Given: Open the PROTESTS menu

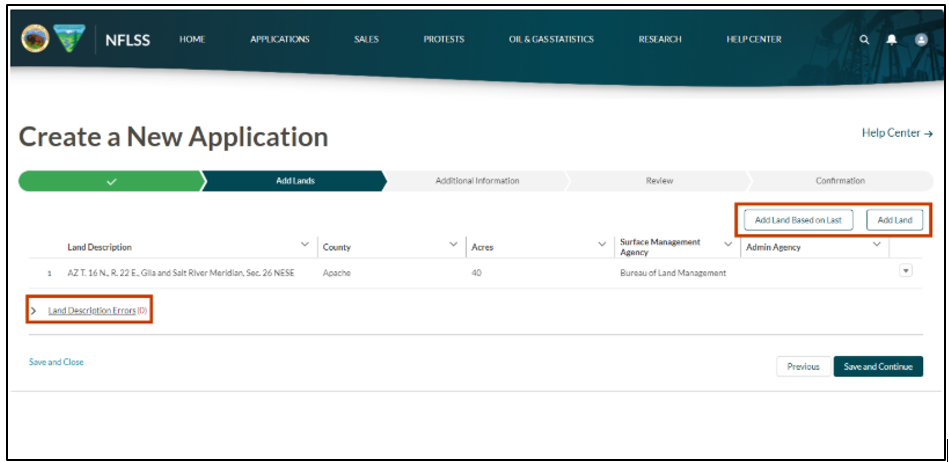Looking at the screenshot, I should 444,39.
